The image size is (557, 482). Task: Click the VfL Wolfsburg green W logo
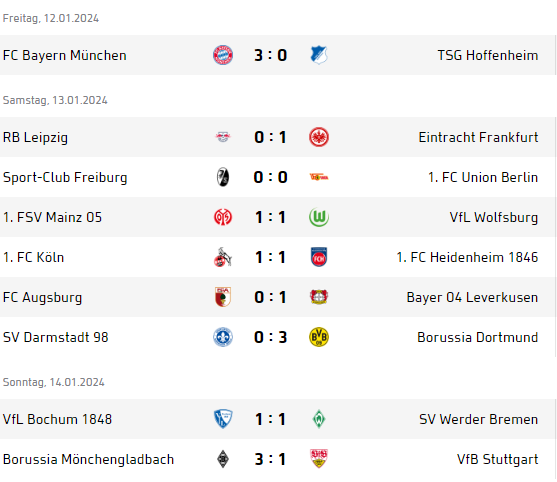[319, 217]
